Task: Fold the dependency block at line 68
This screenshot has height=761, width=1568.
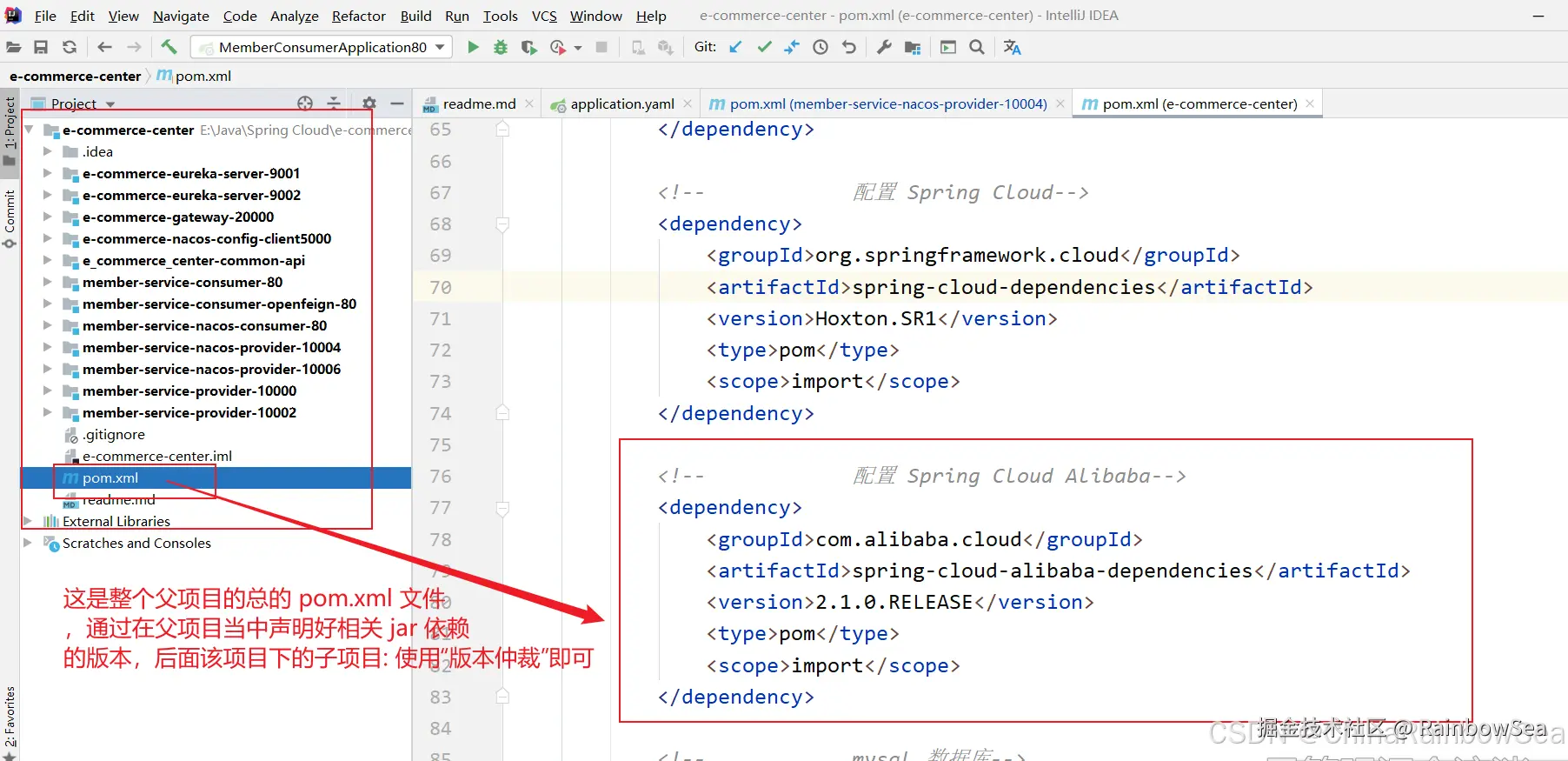Action: click(502, 224)
